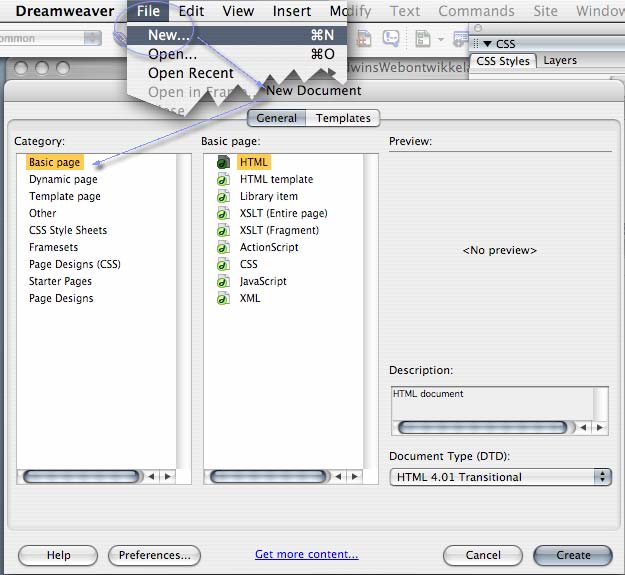Open the Text menu
The height and width of the screenshot is (575, 625).
[x=405, y=11]
